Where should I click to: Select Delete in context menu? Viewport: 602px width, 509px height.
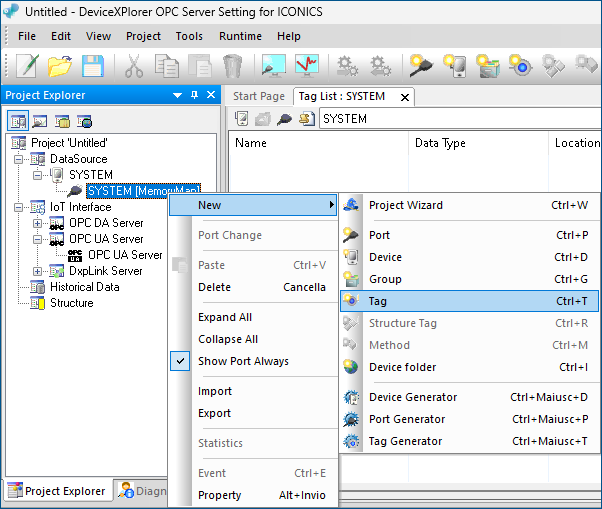[253, 287]
